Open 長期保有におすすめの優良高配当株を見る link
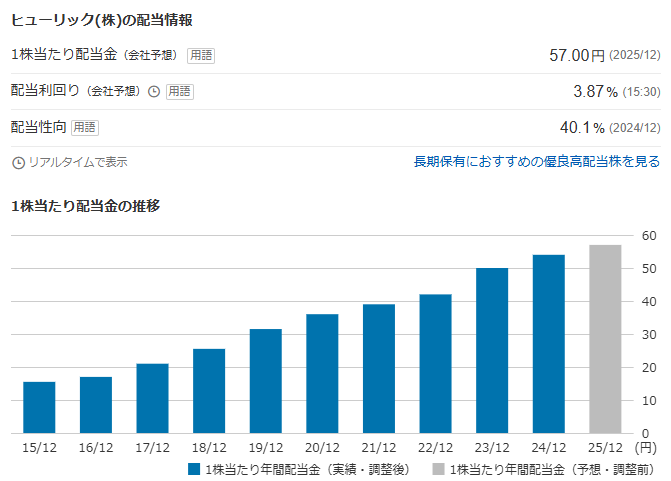The height and width of the screenshot is (481, 671). 537,162
